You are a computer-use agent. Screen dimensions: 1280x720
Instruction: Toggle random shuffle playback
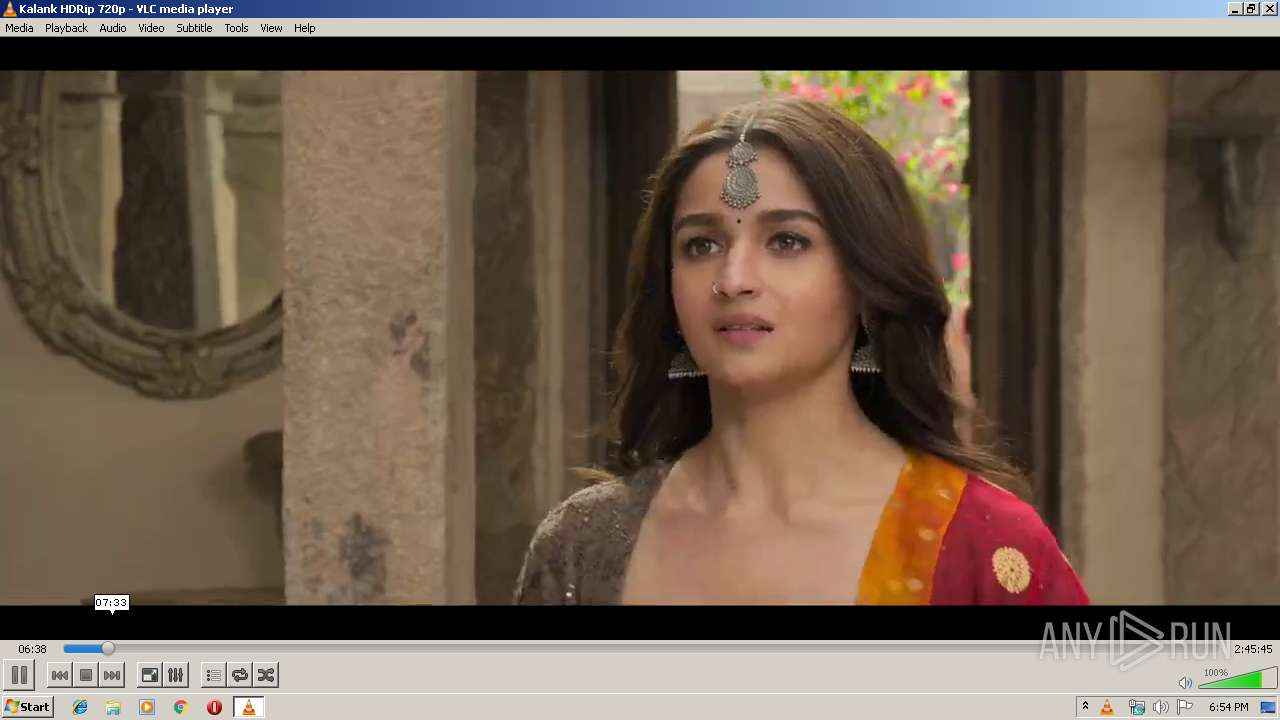tap(266, 675)
